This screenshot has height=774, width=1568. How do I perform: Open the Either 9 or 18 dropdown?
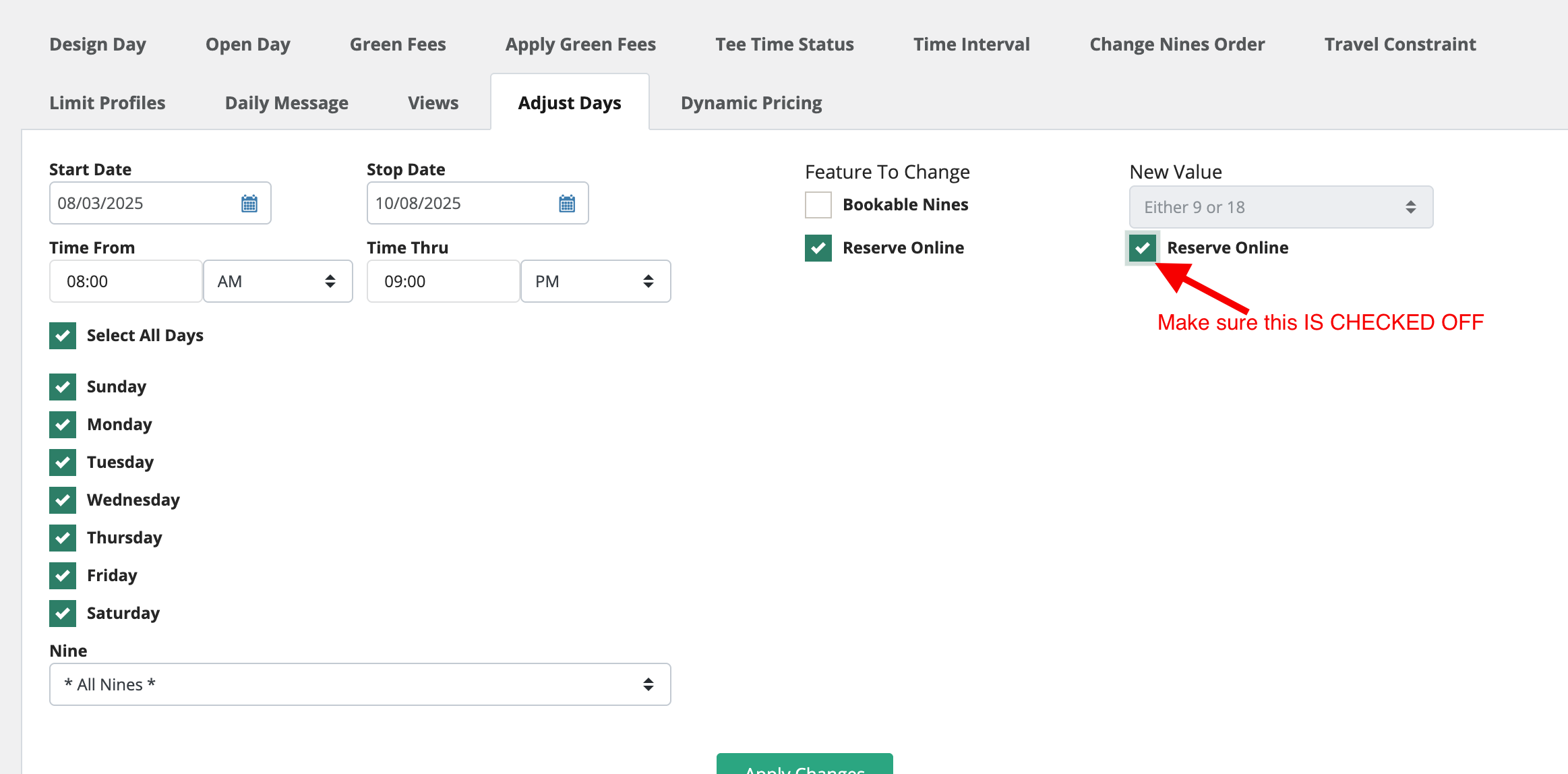1280,208
